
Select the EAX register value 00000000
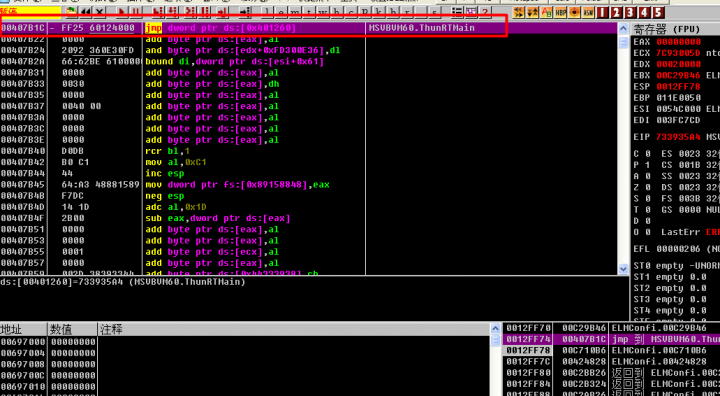point(678,42)
